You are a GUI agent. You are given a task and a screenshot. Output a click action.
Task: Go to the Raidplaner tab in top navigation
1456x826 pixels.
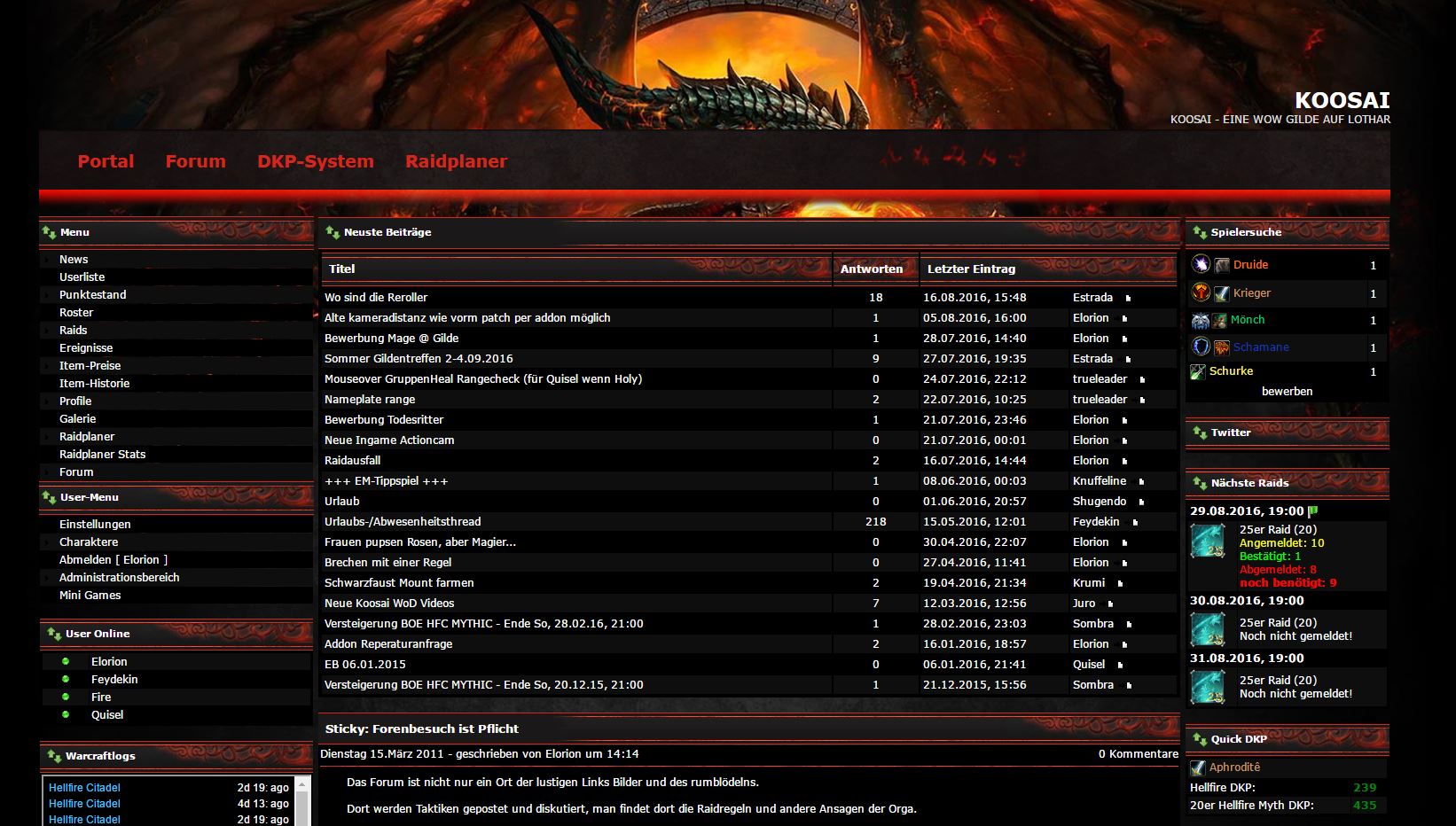point(457,161)
